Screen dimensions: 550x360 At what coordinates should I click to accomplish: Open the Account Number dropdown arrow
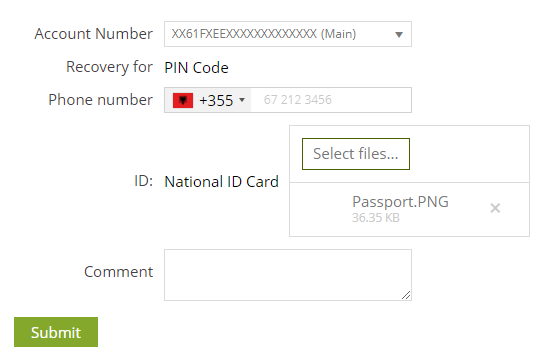click(399, 34)
